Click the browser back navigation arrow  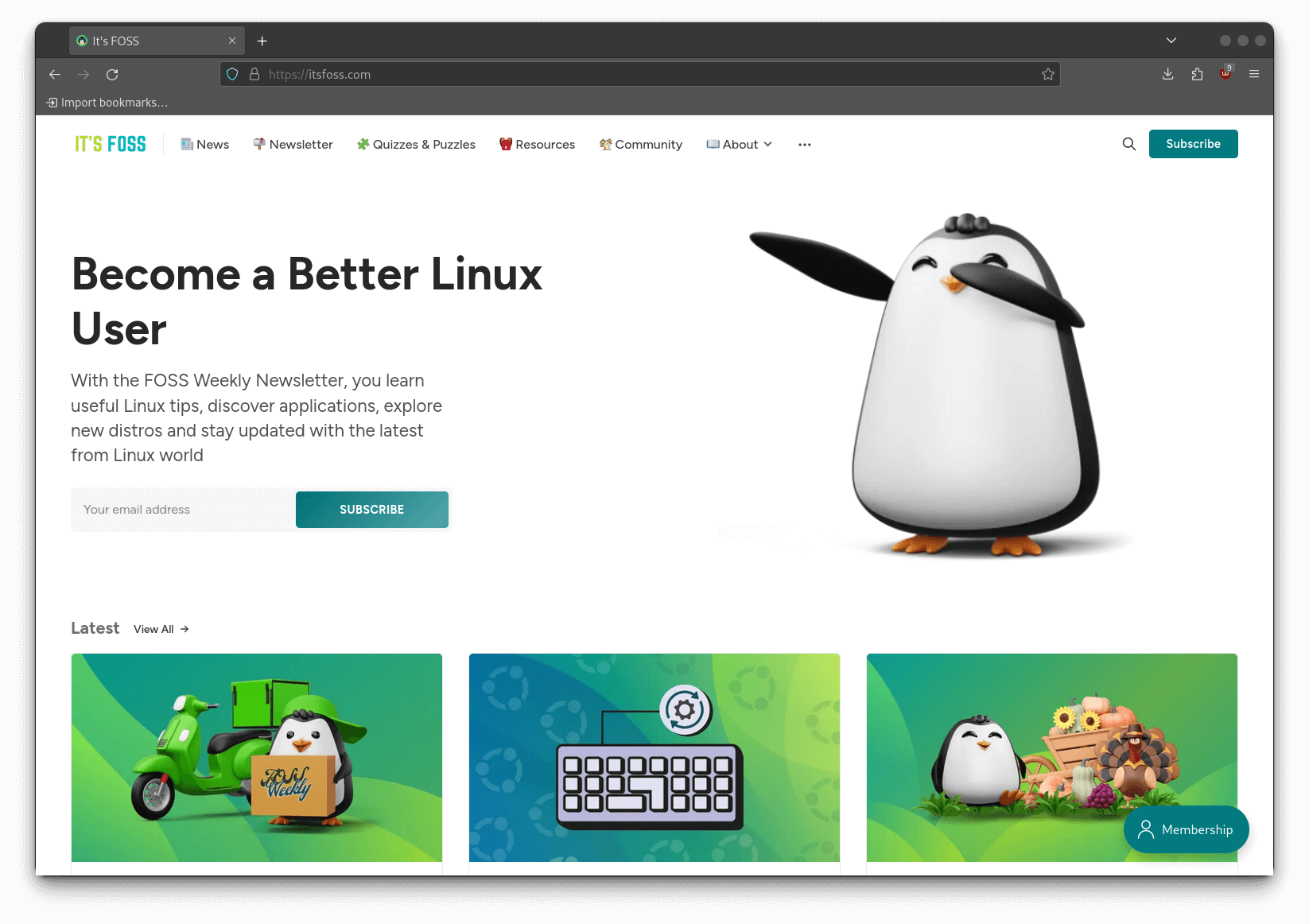point(54,74)
